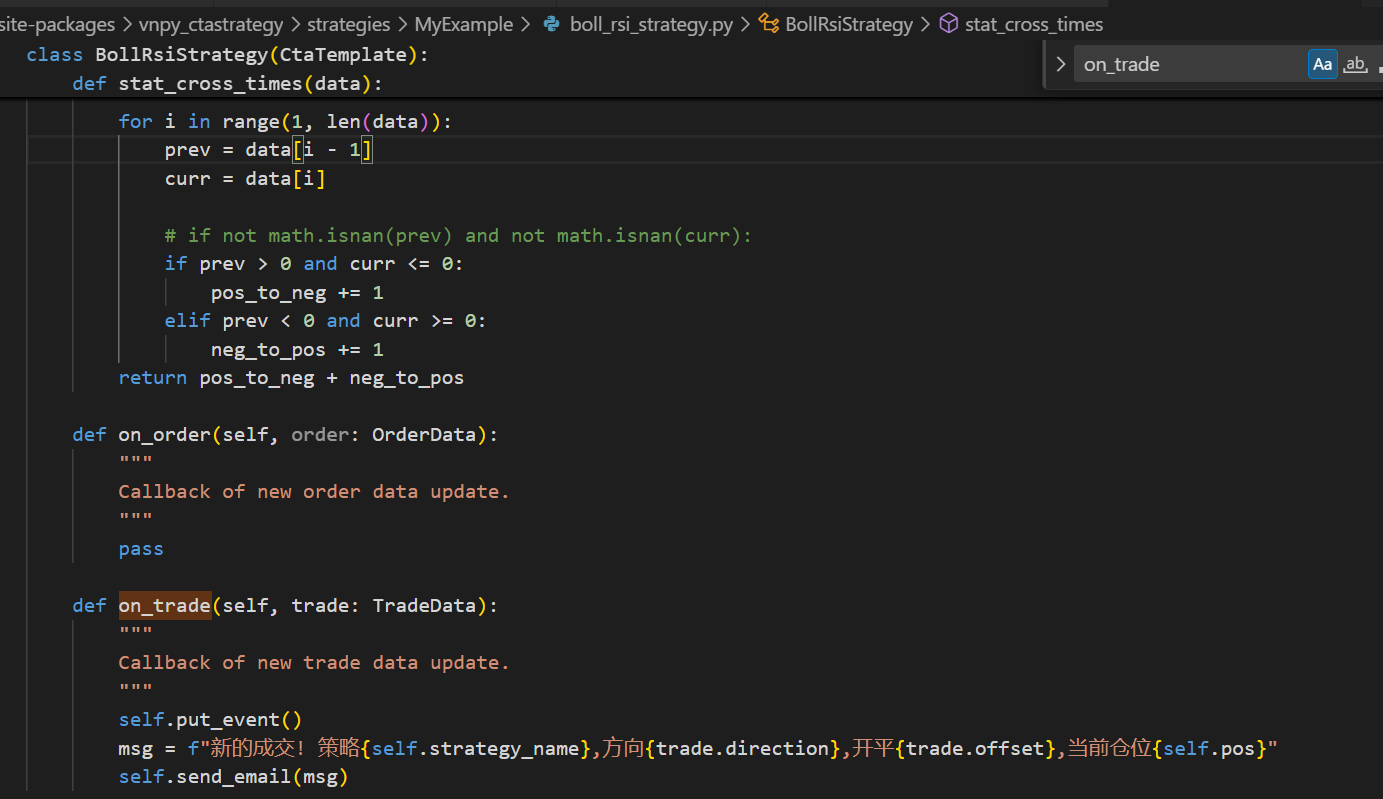The width and height of the screenshot is (1383, 799).
Task: Click the commented math.isnan line
Action: pyautogui.click(x=458, y=236)
